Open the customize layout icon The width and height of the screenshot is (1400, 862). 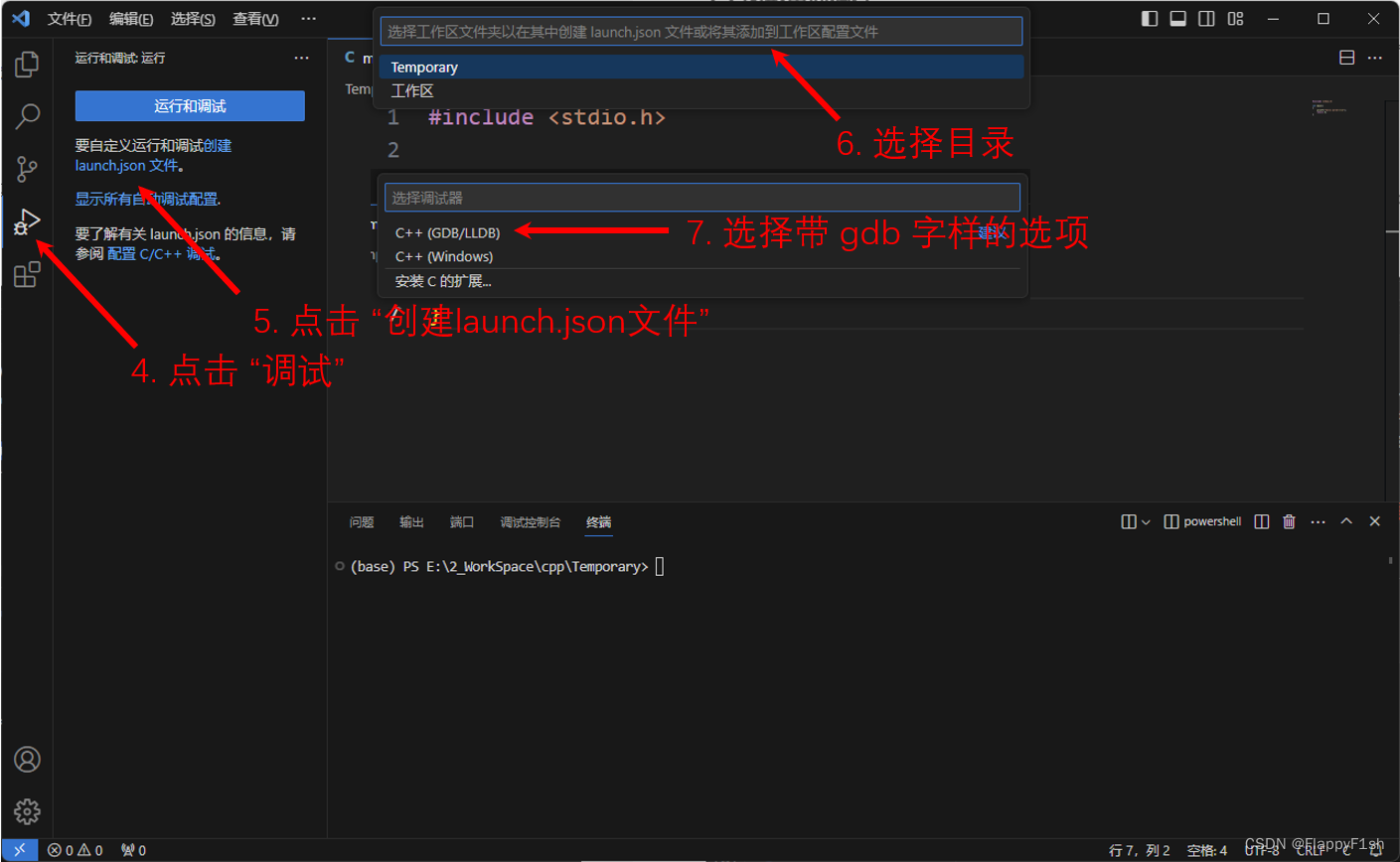coord(1235,19)
